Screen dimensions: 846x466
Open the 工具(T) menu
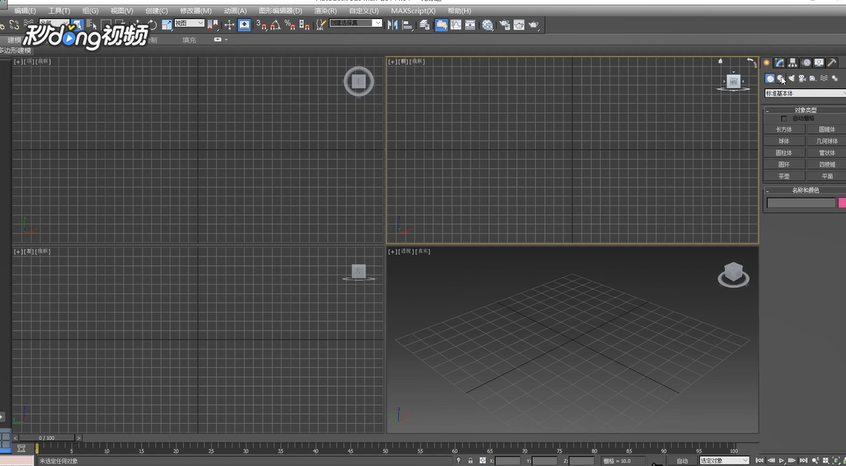(x=59, y=11)
